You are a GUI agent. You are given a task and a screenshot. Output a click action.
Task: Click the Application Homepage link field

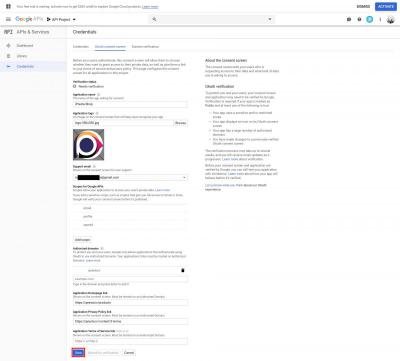130,303
